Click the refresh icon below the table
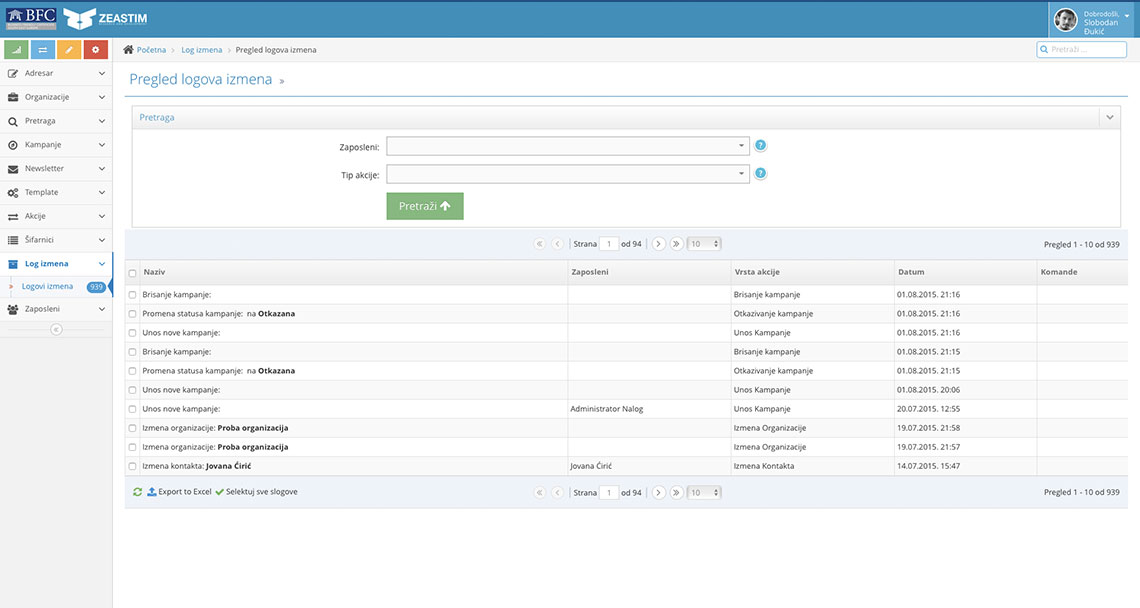Viewport: 1140px width, 608px height. [x=137, y=492]
